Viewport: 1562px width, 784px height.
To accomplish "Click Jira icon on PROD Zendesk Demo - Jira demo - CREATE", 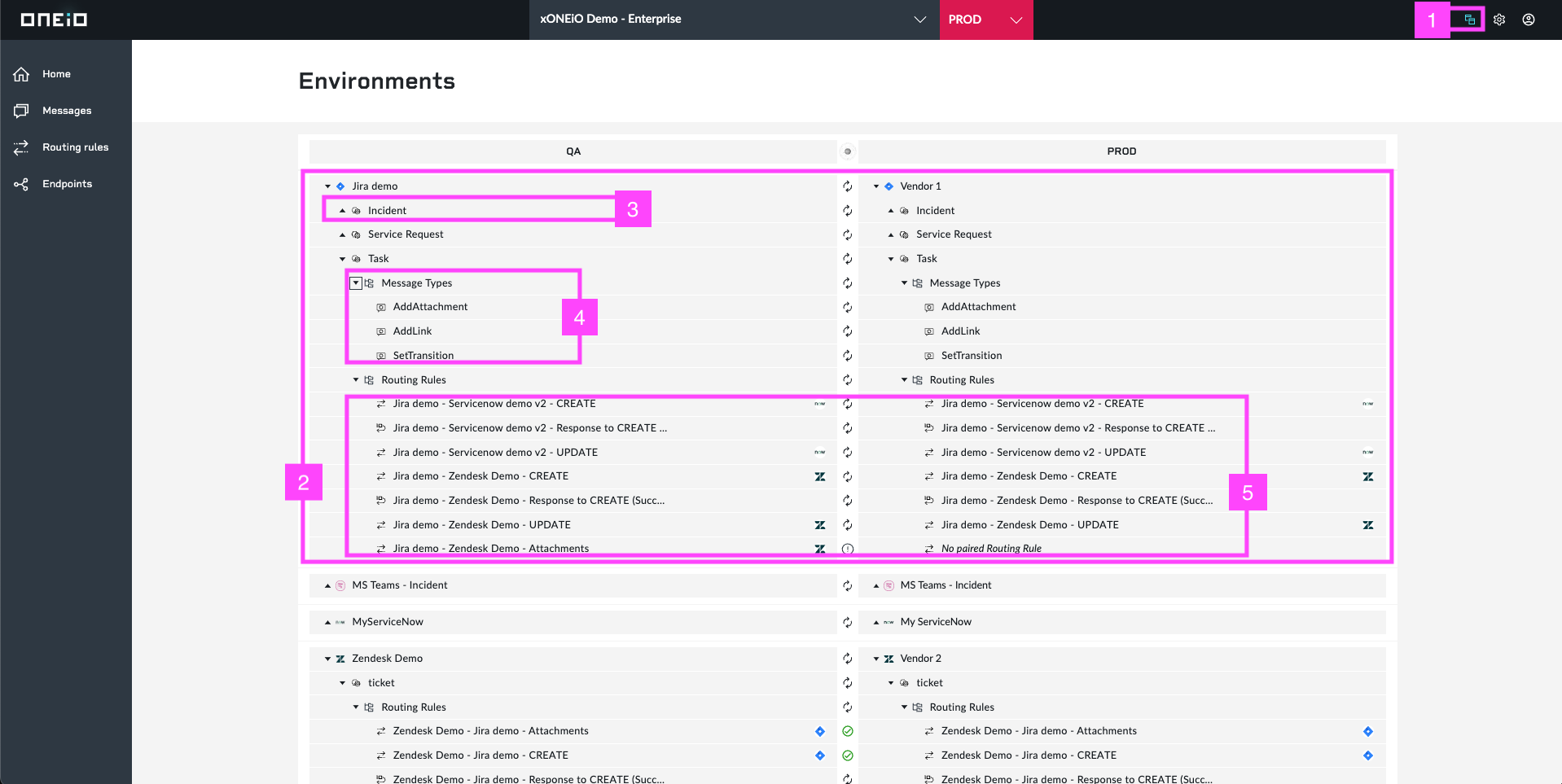I will (1368, 756).
